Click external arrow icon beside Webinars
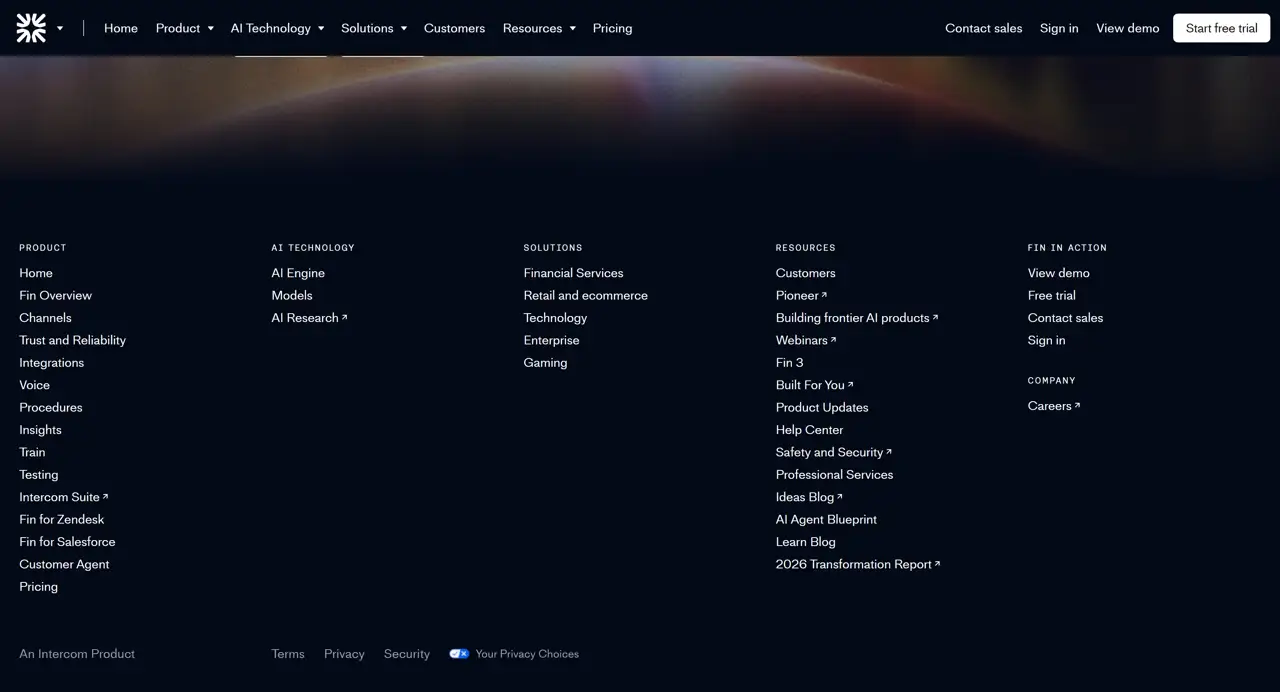The height and width of the screenshot is (692, 1280). click(x=833, y=340)
